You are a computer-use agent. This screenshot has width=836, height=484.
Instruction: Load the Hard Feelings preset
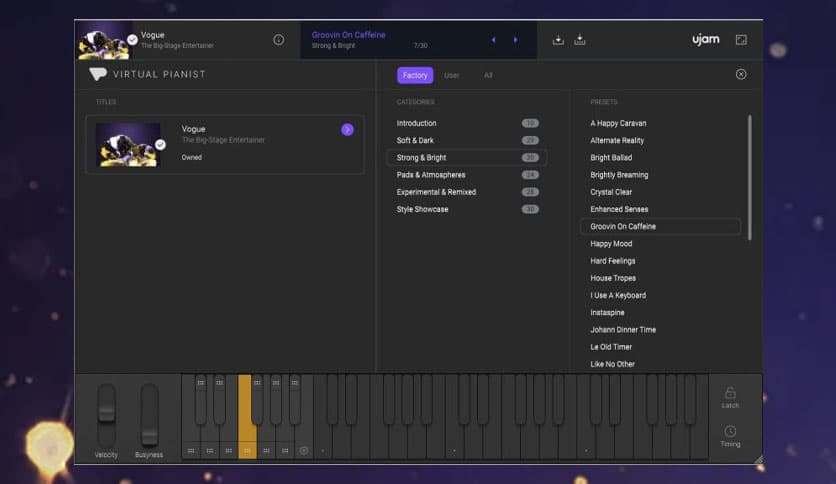click(x=613, y=261)
